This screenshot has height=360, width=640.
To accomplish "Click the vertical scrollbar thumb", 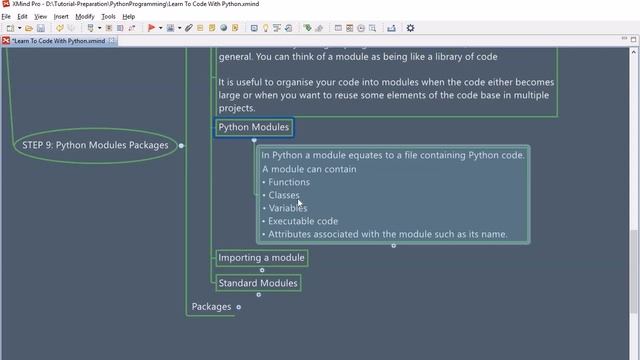I will (633, 271).
